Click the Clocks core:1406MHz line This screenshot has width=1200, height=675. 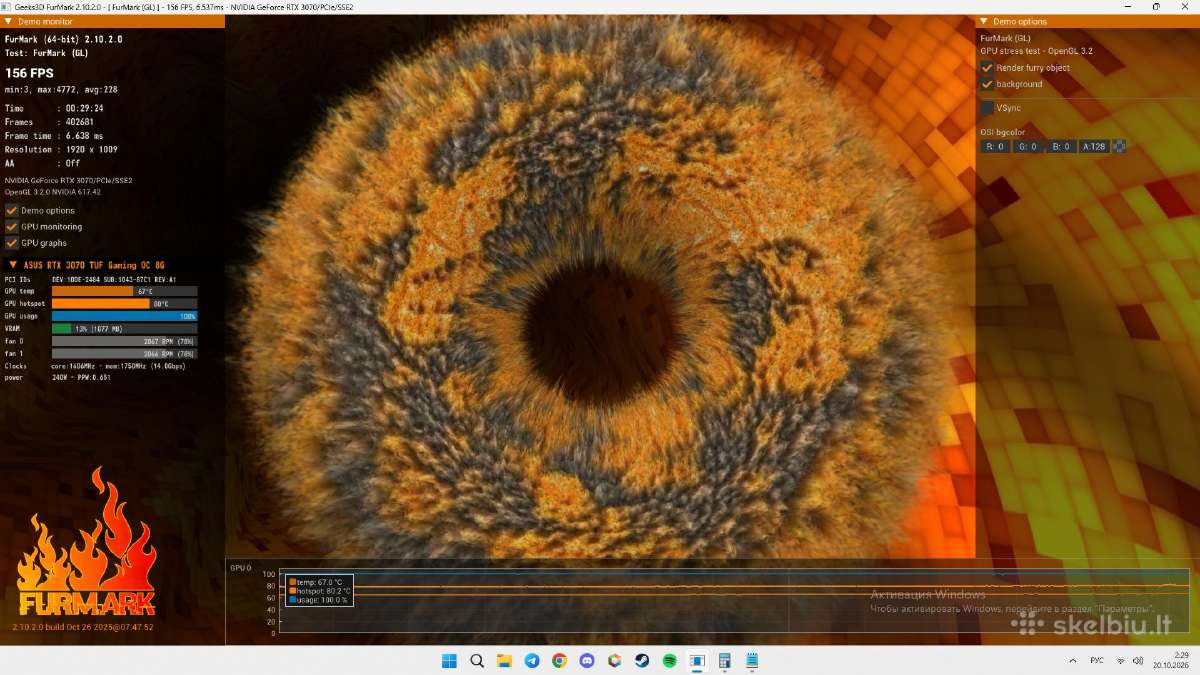coord(95,366)
